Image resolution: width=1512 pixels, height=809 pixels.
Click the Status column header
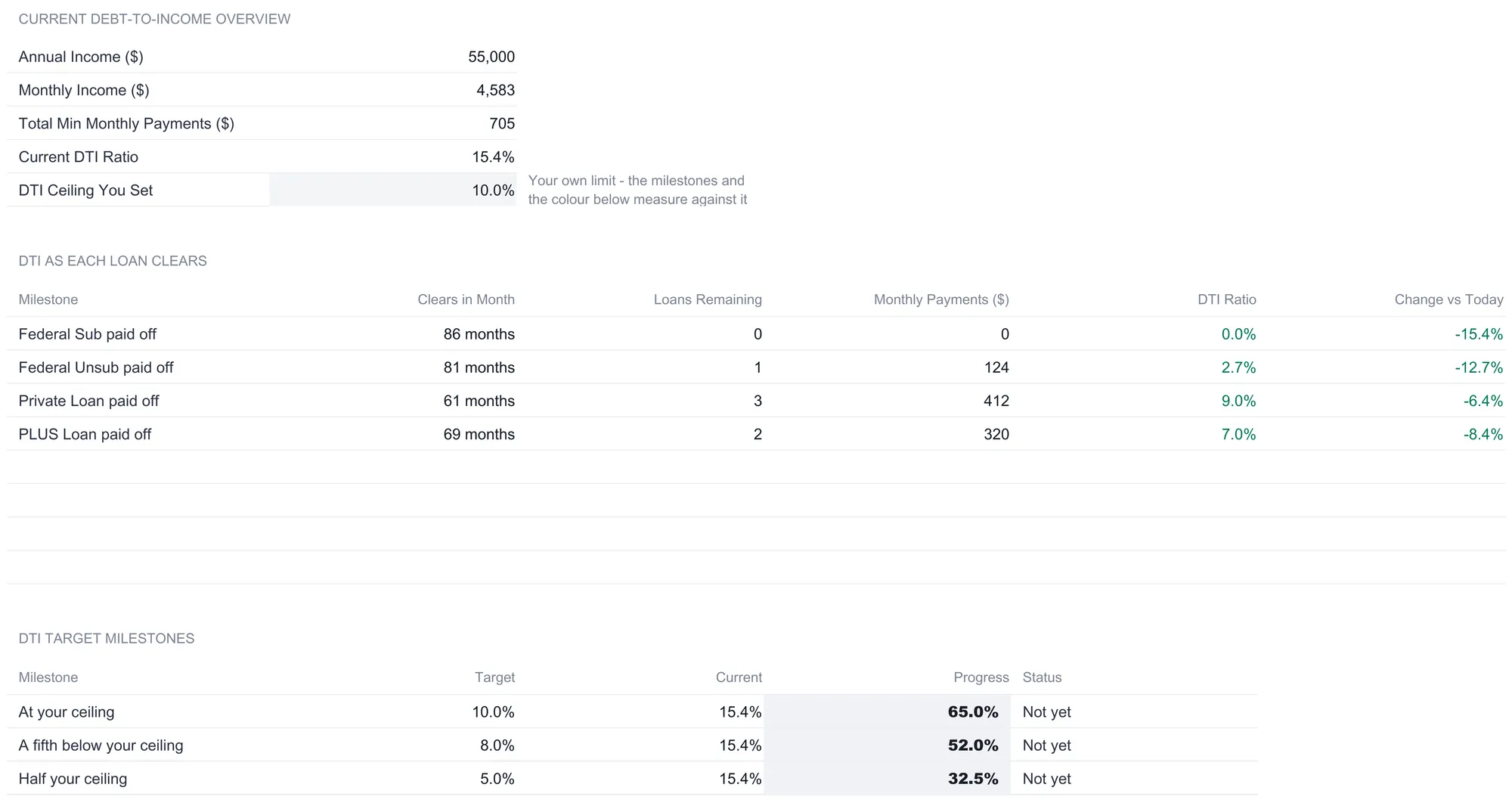click(1042, 677)
